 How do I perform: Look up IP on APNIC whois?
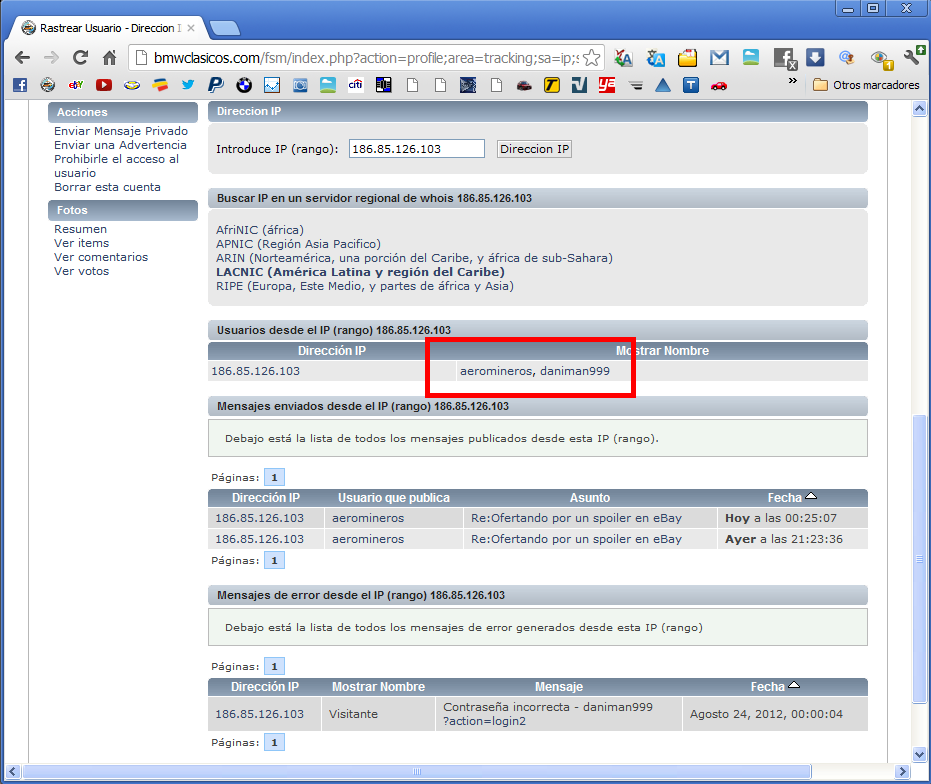(299, 244)
